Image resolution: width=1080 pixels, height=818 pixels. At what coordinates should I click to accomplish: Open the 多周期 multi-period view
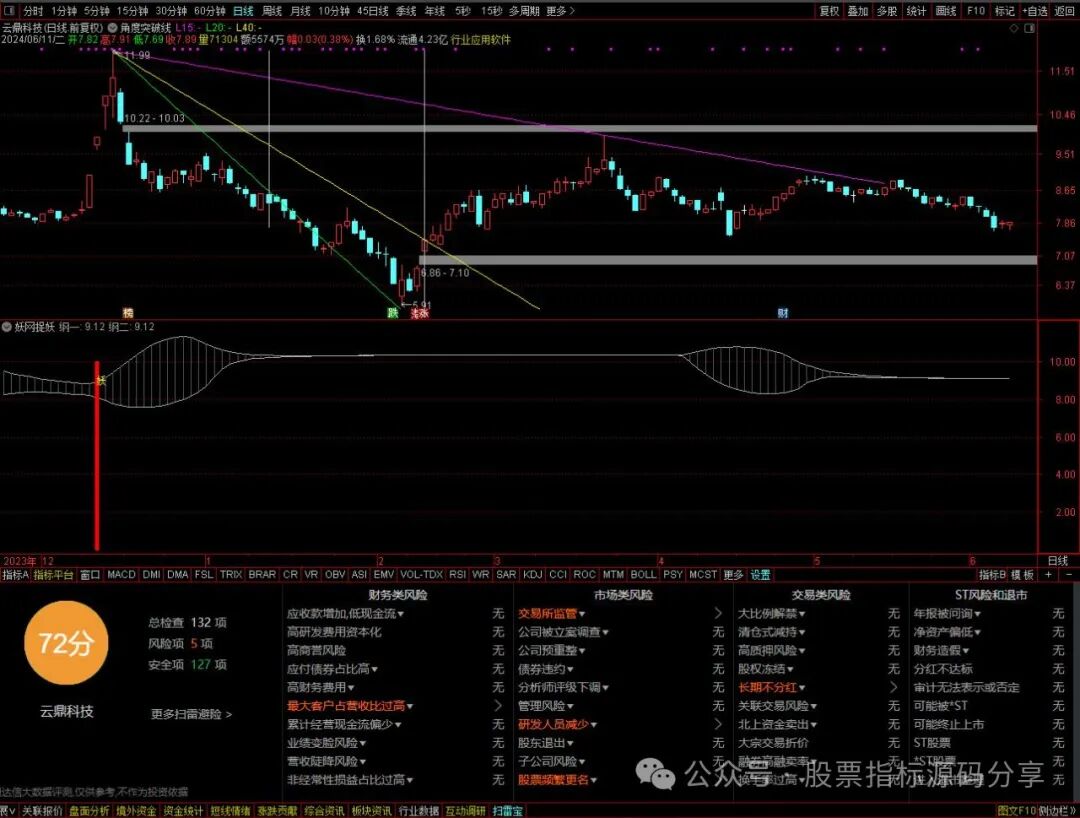(524, 11)
